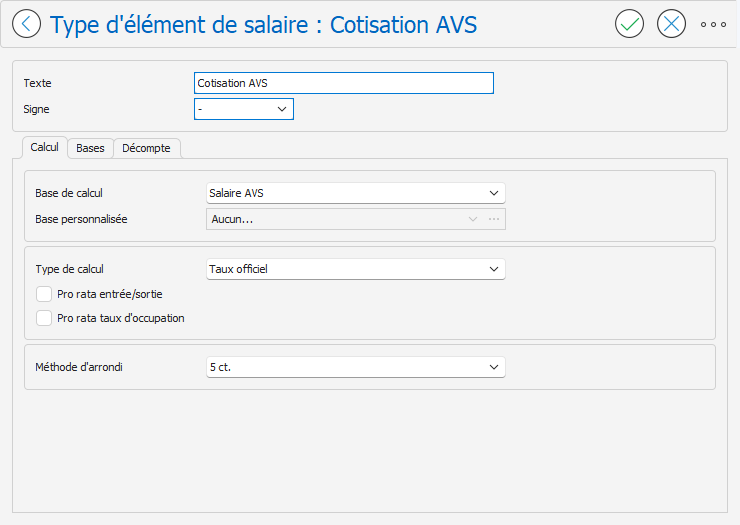Go back using the circled arrow icon

[x=26, y=24]
